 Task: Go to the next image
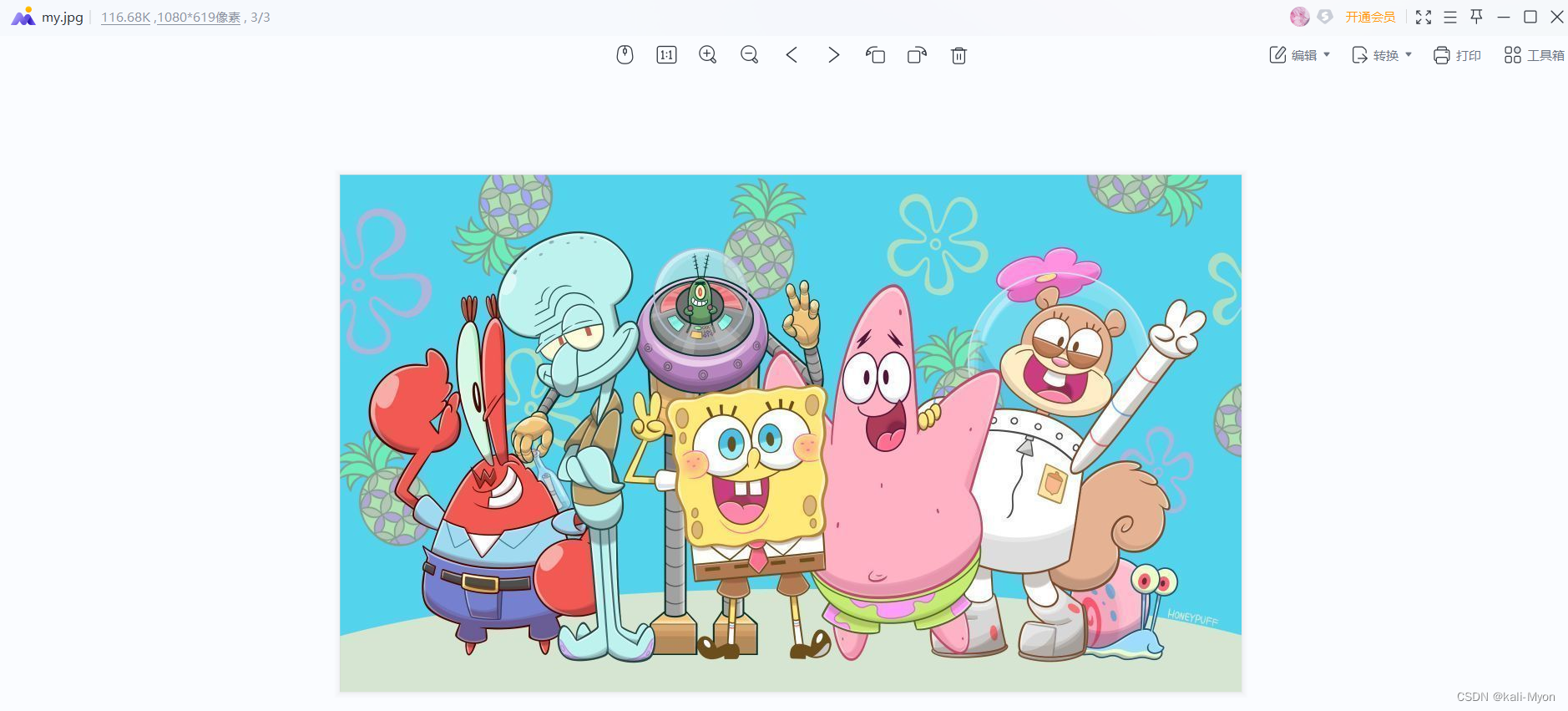click(833, 55)
